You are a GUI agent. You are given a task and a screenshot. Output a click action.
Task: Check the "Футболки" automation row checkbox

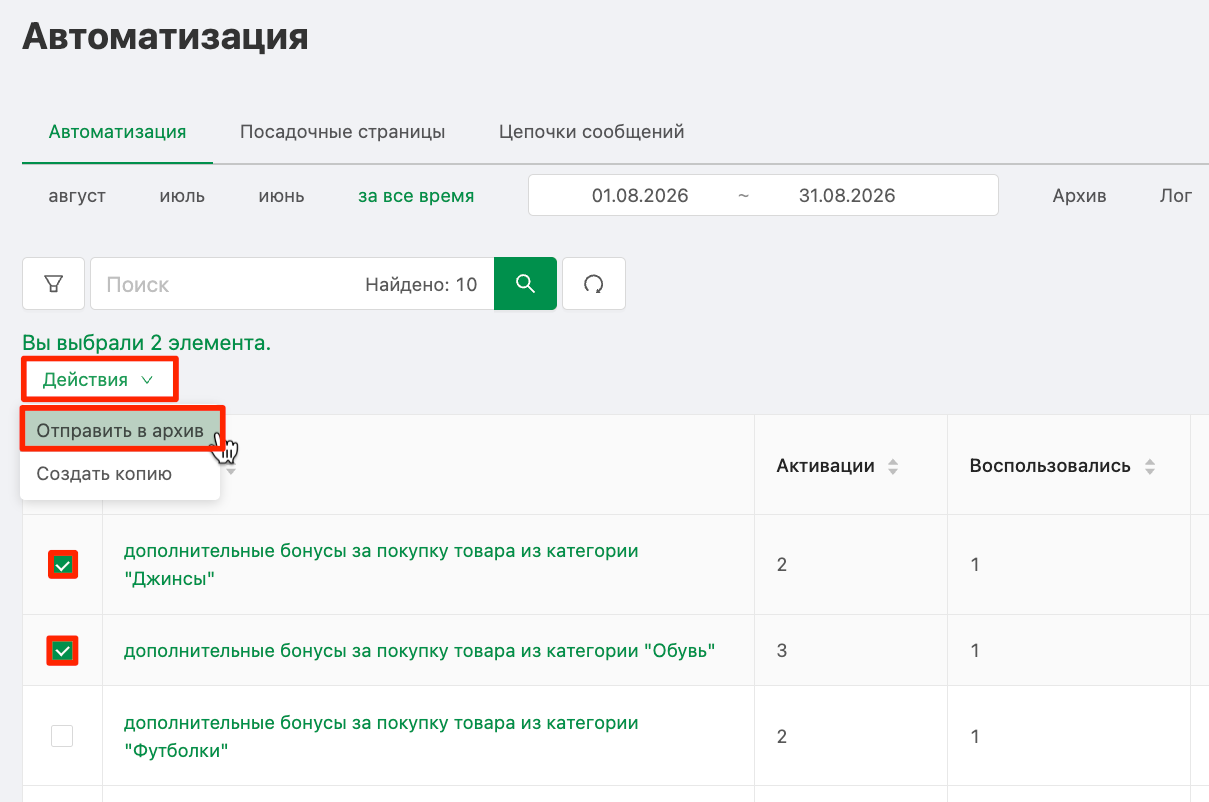(x=62, y=736)
